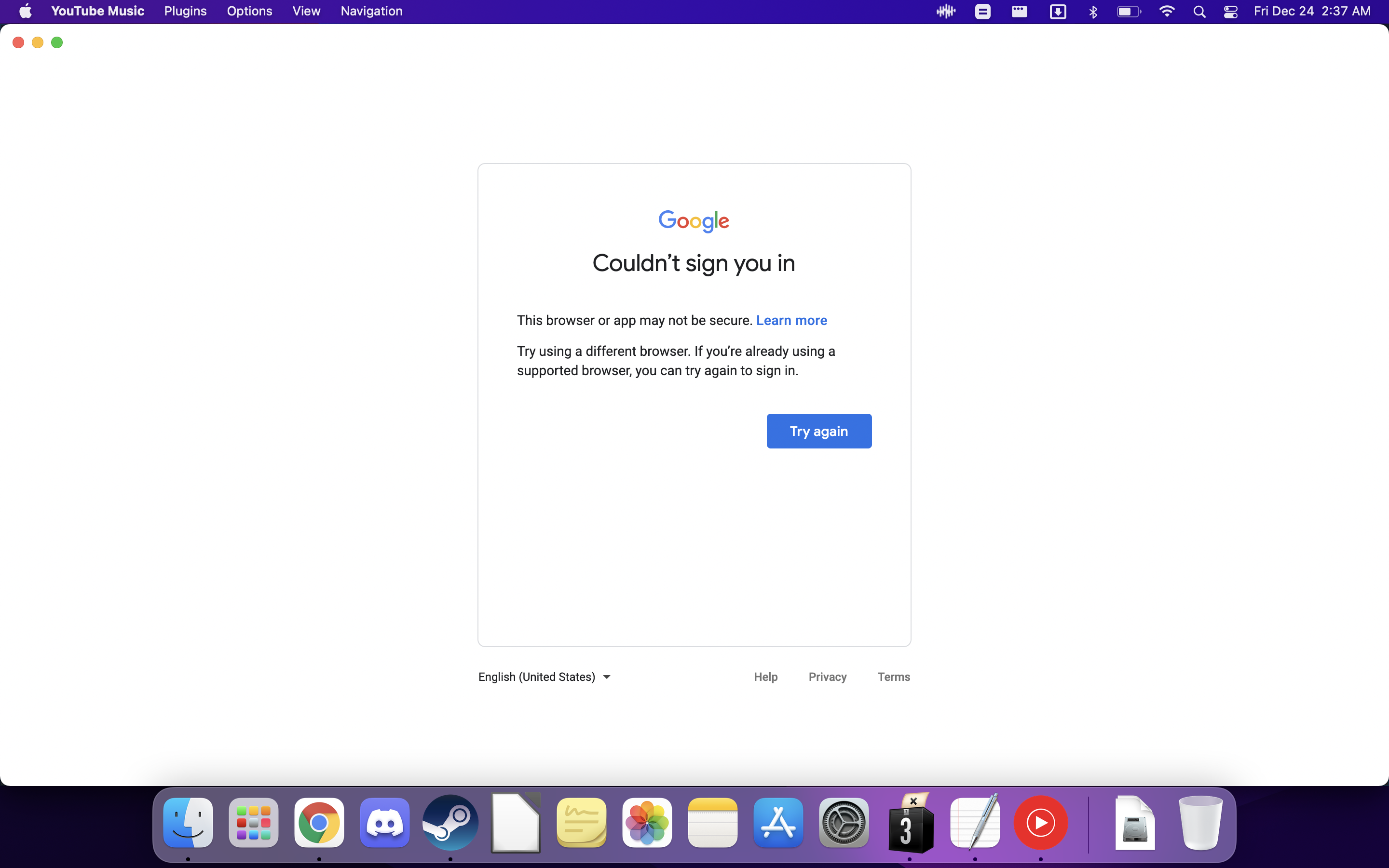Open the disk image file in the Dock
Screen dimensions: 1389x868
point(1135,823)
